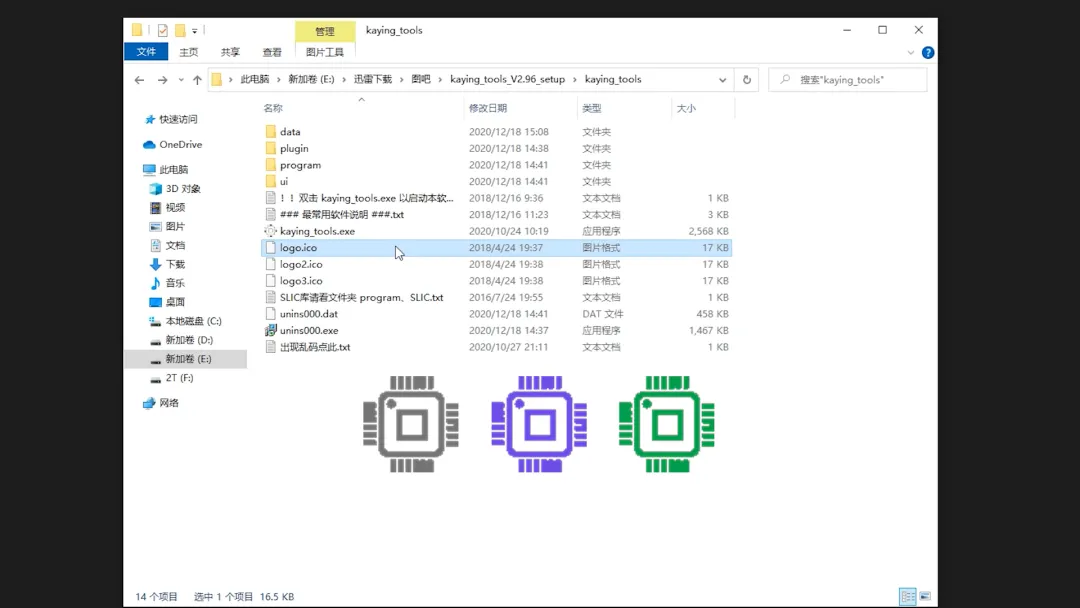Screen dimensions: 1080x608
Task: Go up one folder level arrow
Action: tap(197, 80)
